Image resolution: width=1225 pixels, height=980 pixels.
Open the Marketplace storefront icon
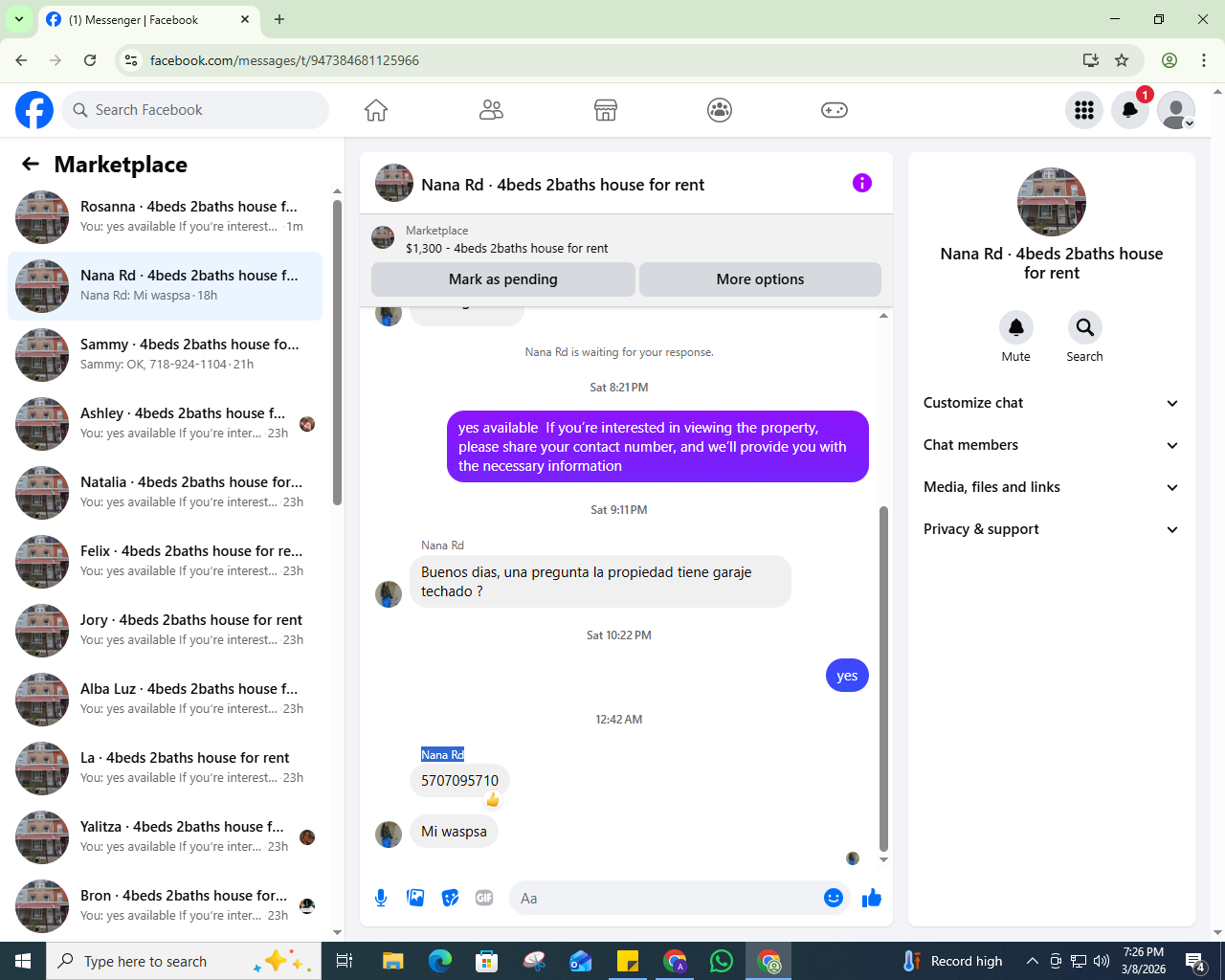coord(606,110)
